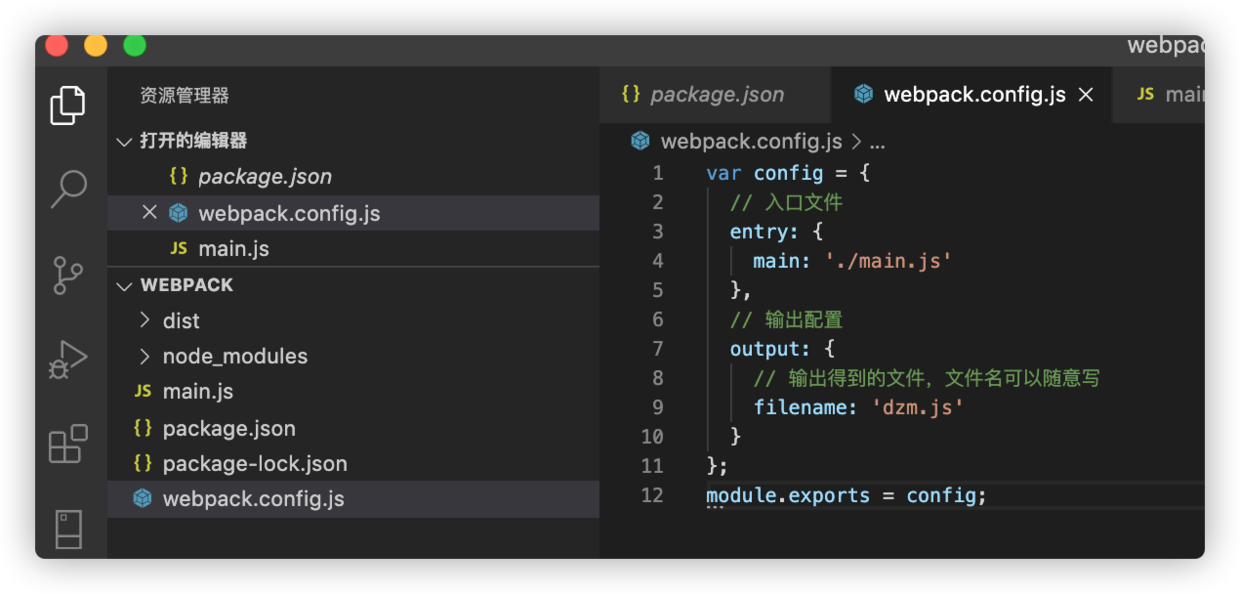Place cursor on line 12 module.exports

point(788,495)
